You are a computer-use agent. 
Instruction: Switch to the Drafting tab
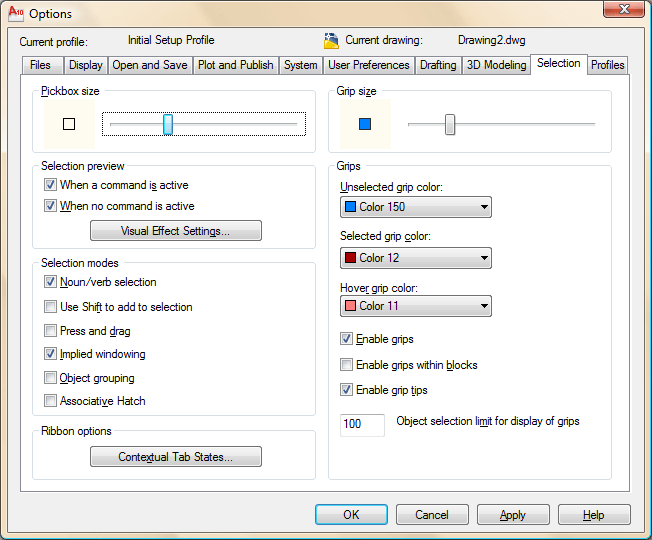pos(438,65)
